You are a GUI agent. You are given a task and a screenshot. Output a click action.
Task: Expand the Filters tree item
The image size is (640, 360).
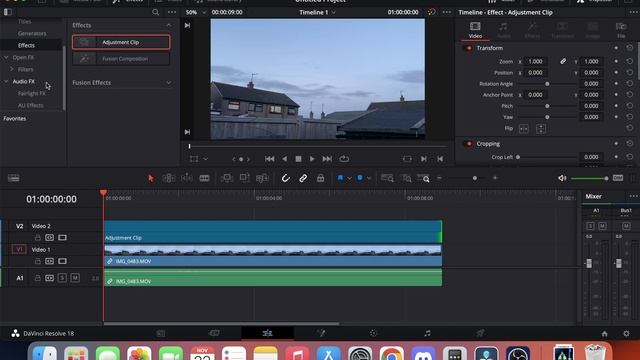(12, 69)
